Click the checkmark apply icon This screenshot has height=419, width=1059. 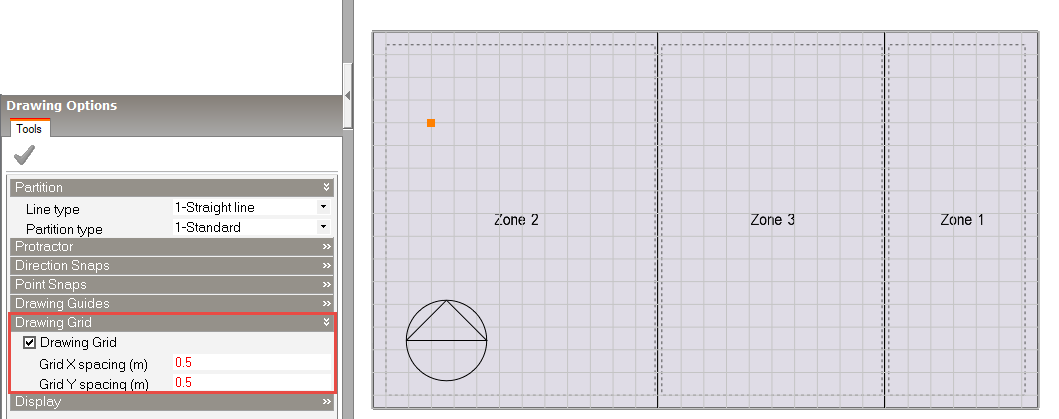click(25, 155)
